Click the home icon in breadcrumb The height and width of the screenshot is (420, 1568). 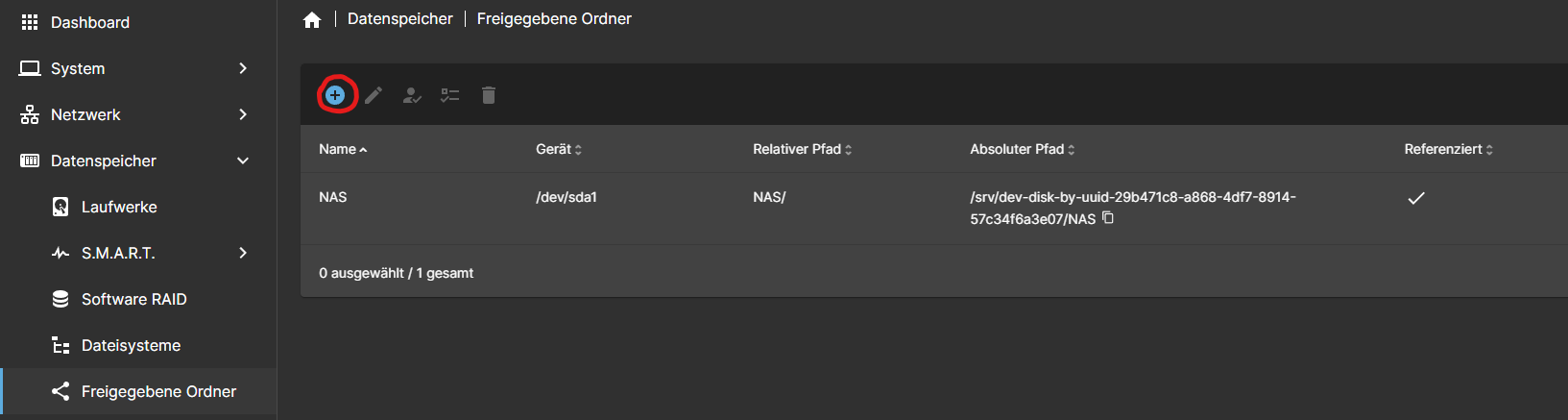point(312,20)
